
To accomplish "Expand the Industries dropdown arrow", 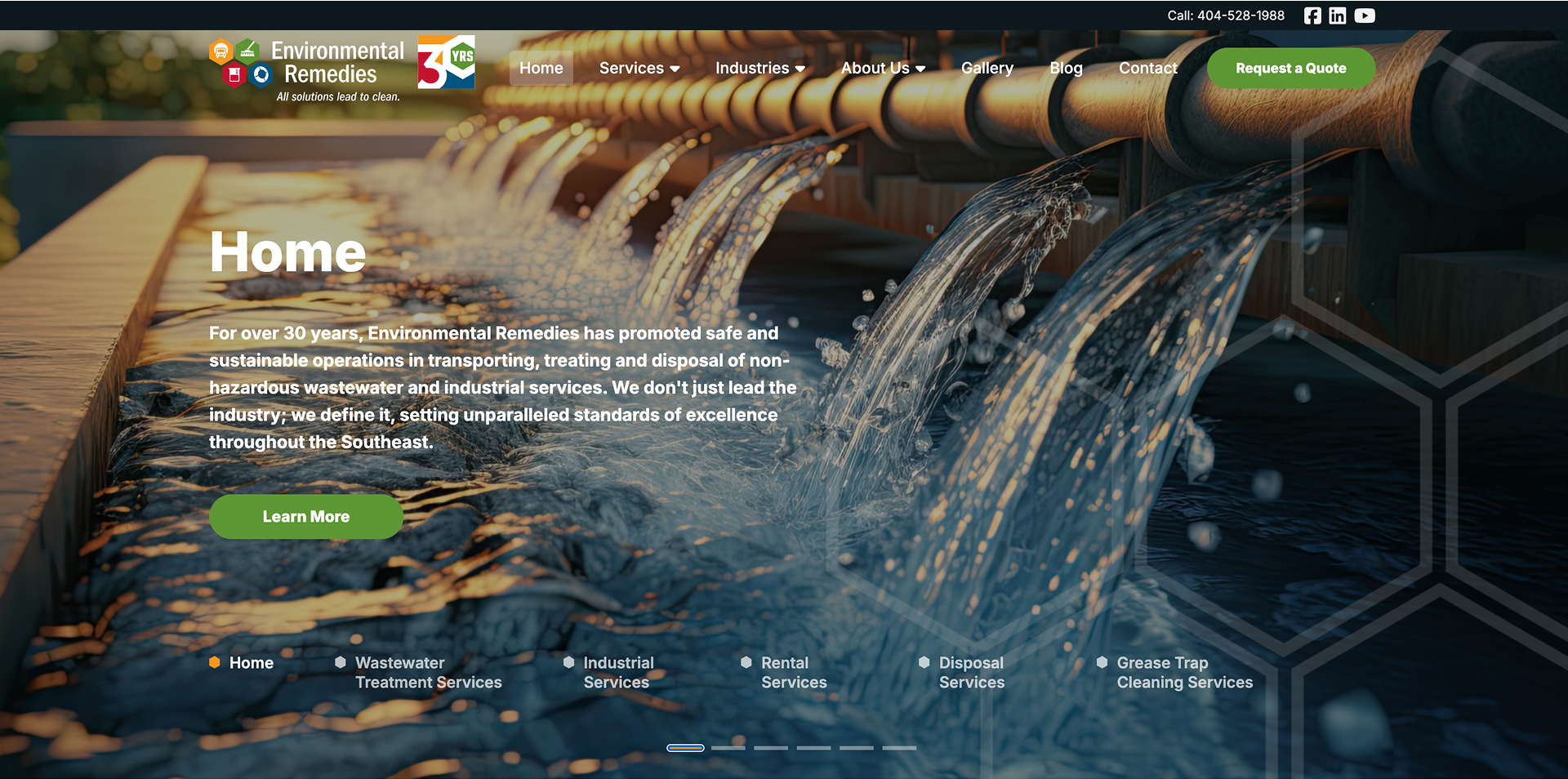I will (800, 69).
